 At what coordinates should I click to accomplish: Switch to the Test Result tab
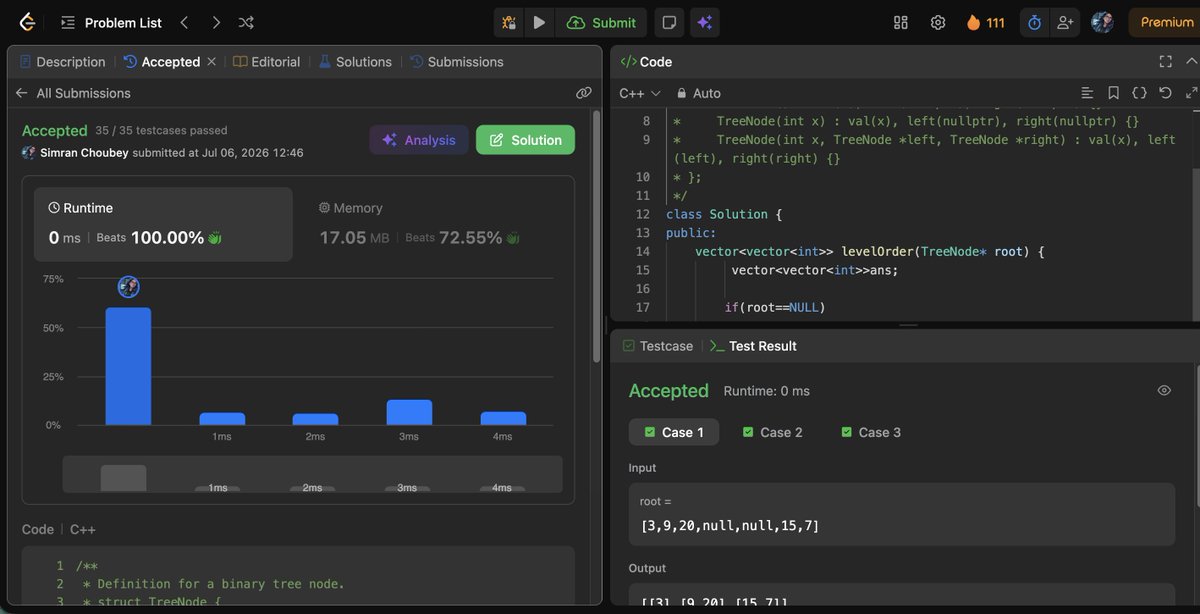(753, 346)
